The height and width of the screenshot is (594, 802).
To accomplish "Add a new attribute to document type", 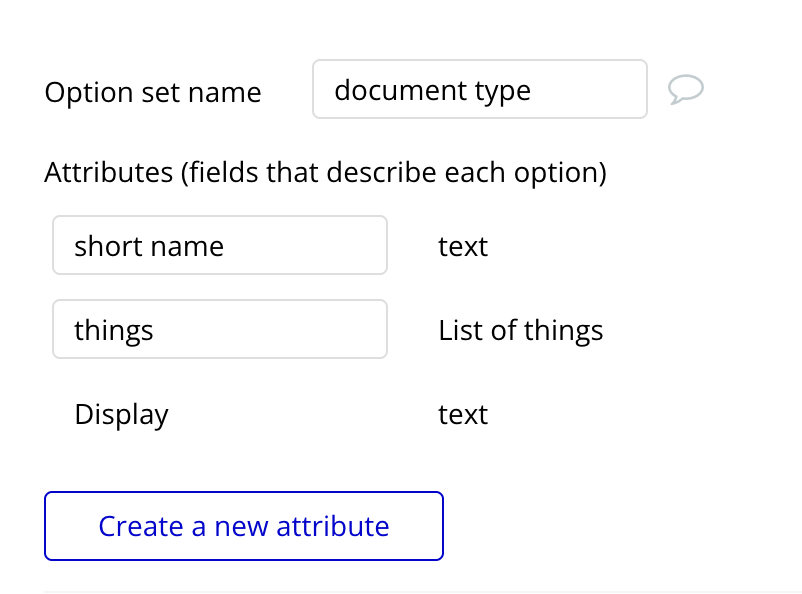I will coord(244,526).
